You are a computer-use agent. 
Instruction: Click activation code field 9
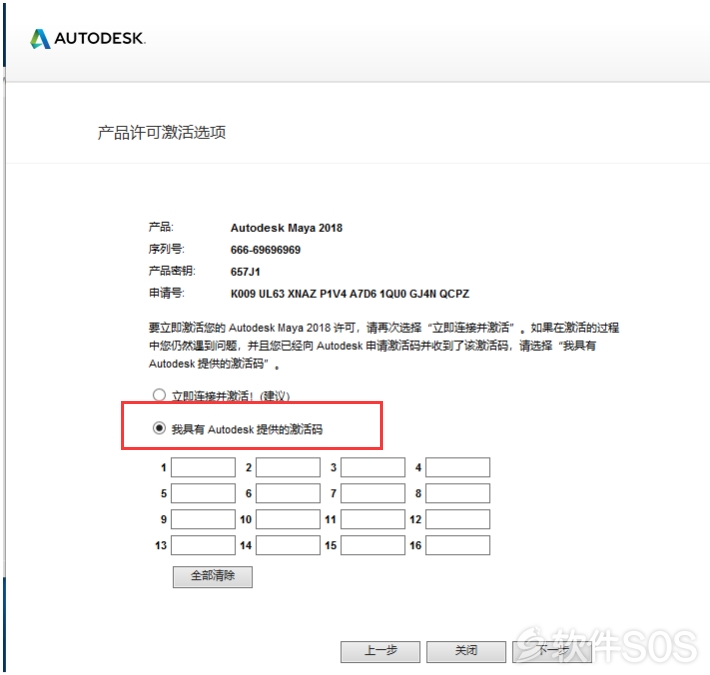click(x=203, y=519)
